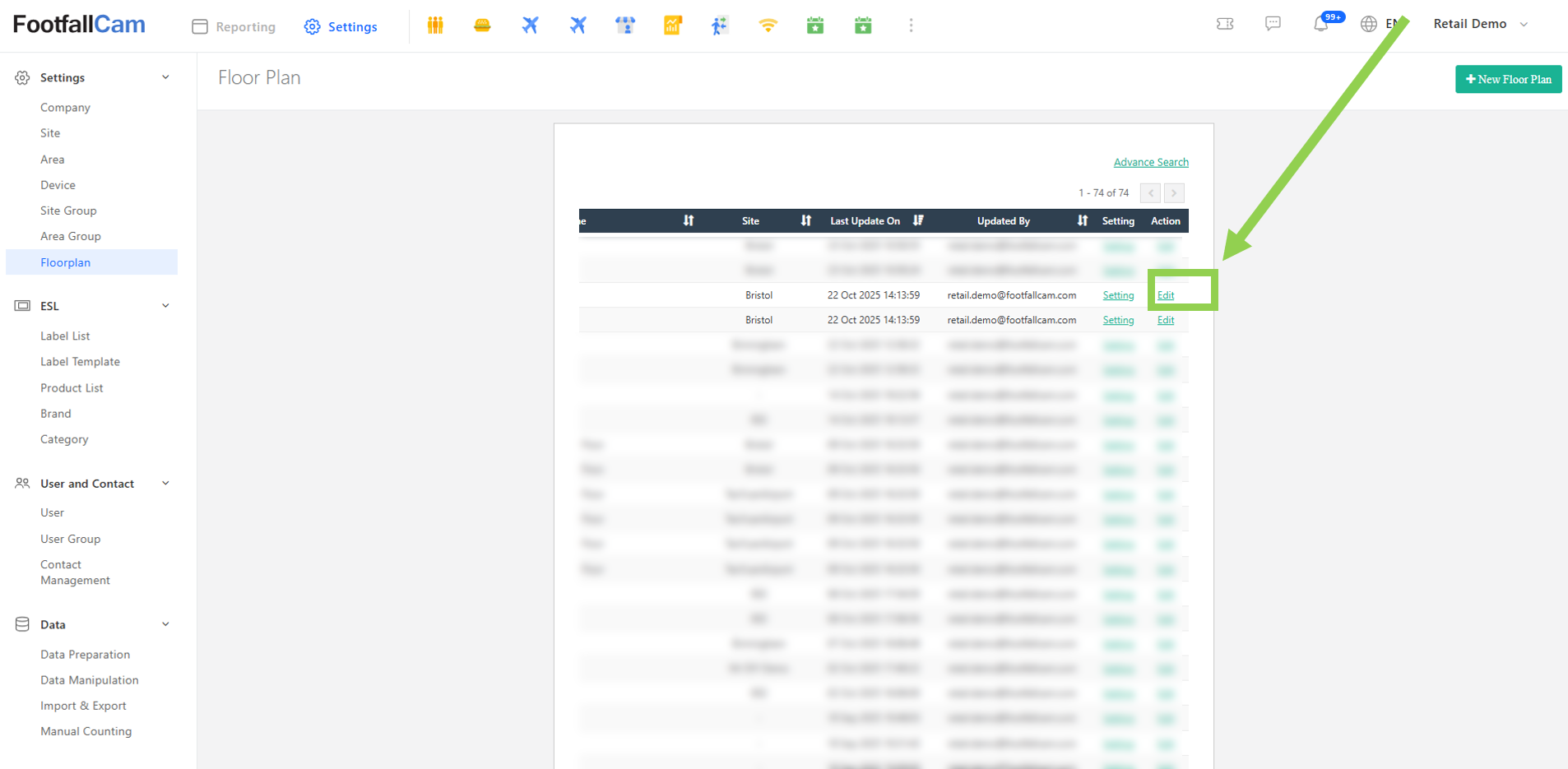
Task: Sort by Last Update On column
Action: tap(918, 220)
